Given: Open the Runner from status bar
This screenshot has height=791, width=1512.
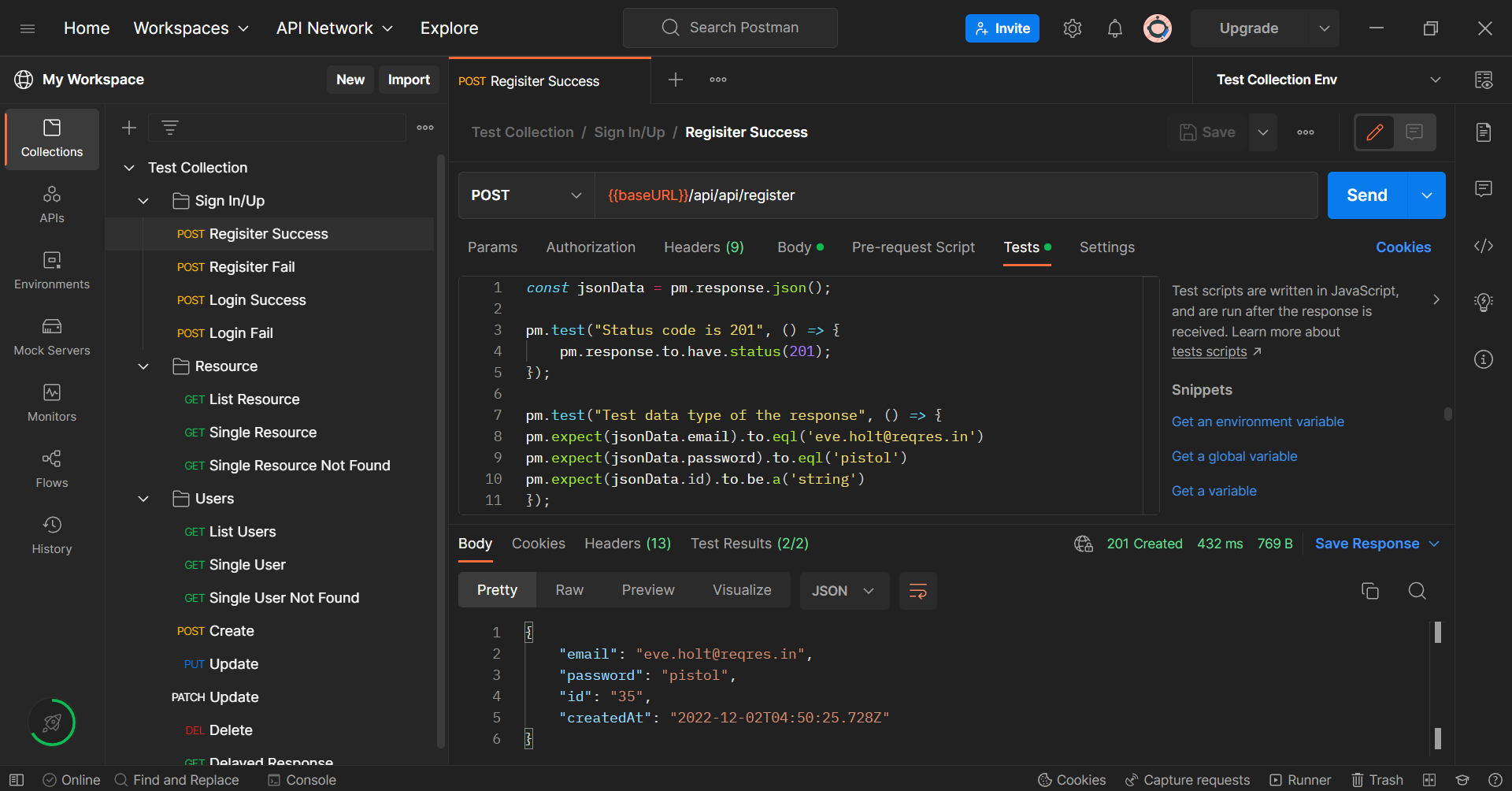Looking at the screenshot, I should click(x=1300, y=780).
